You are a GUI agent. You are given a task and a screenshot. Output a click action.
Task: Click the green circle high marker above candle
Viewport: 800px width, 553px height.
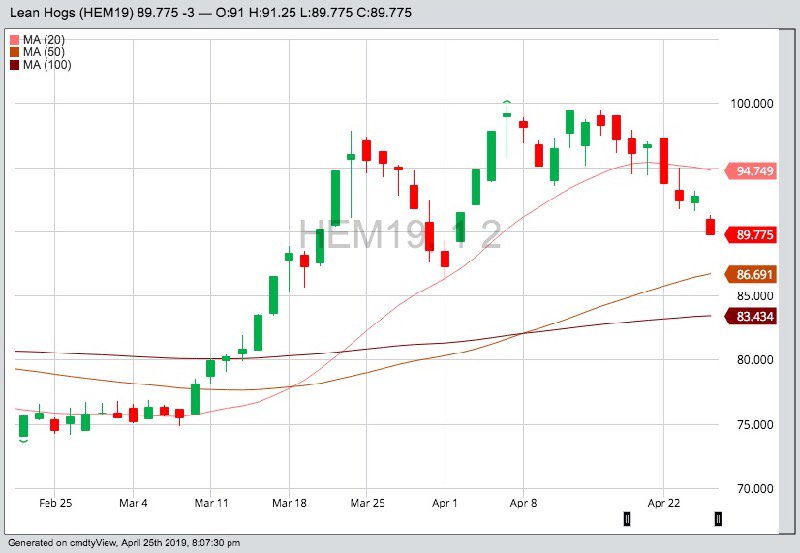pyautogui.click(x=507, y=103)
